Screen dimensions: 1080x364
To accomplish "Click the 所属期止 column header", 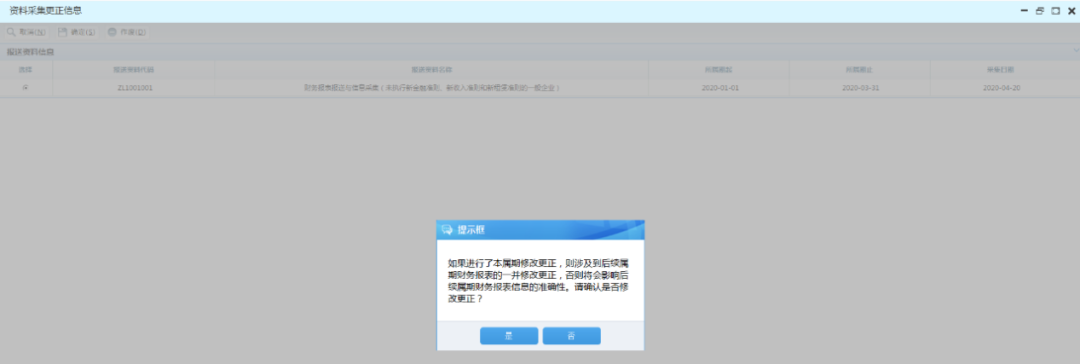I will tap(860, 70).
